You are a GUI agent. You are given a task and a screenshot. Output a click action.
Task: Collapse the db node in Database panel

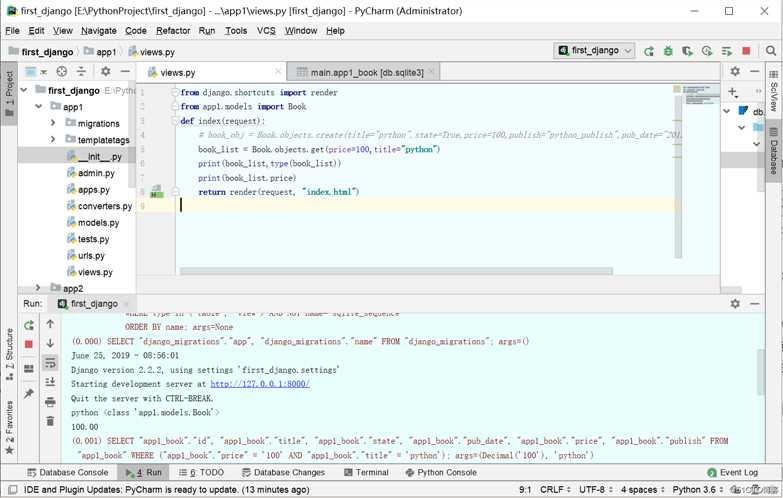pyautogui.click(x=727, y=111)
